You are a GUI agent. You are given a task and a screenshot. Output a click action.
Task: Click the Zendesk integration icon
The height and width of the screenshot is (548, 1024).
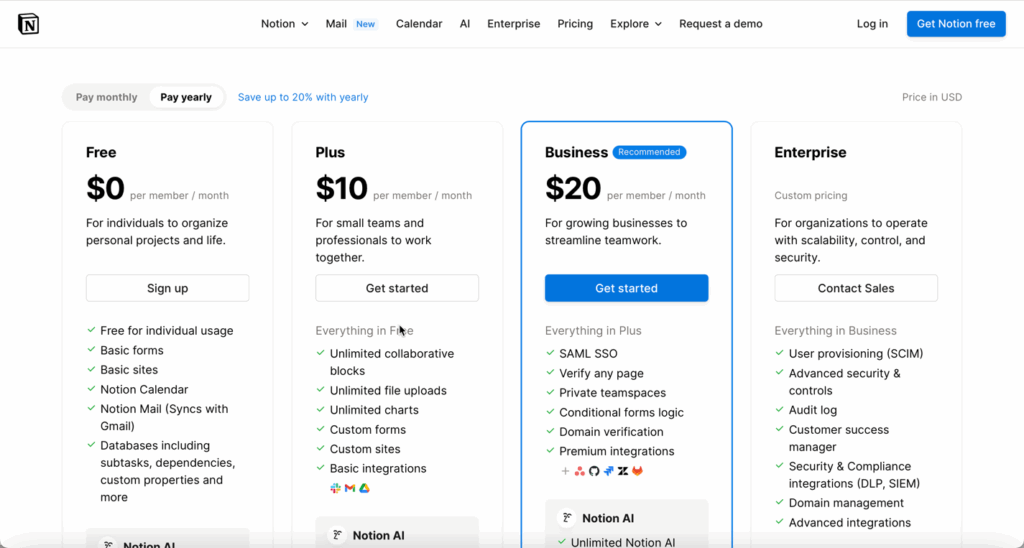click(623, 471)
